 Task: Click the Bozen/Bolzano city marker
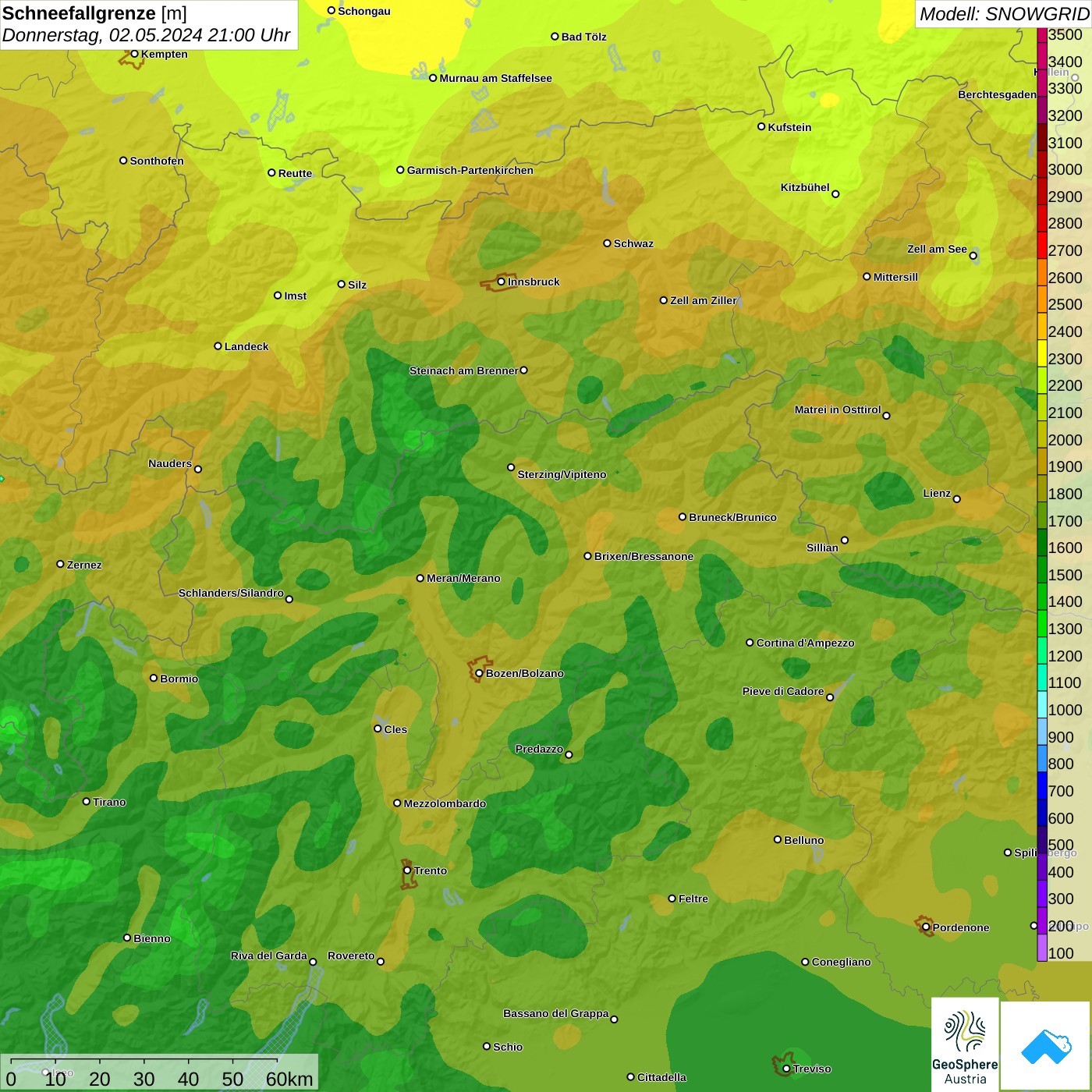click(479, 673)
